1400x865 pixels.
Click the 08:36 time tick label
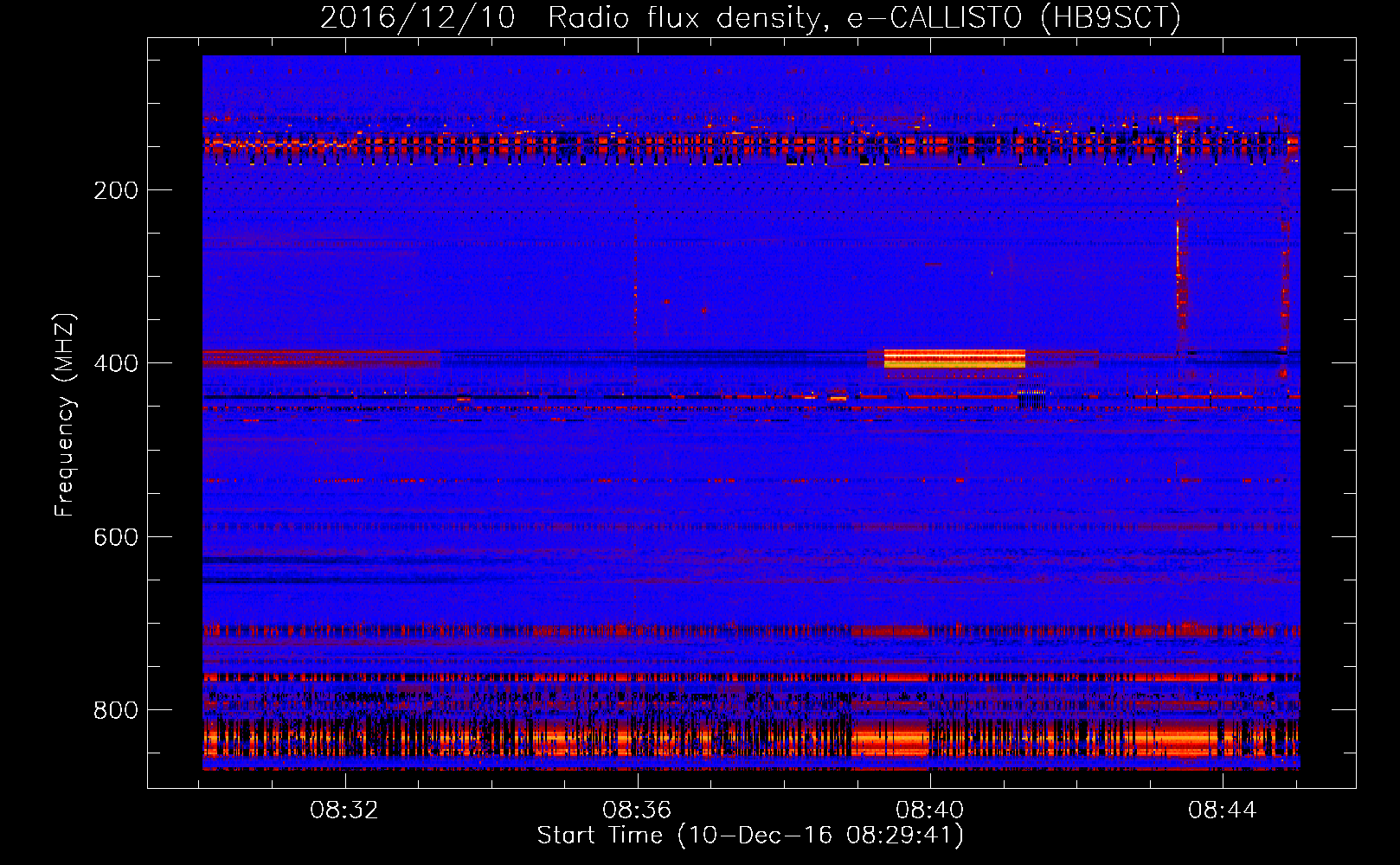637,811
